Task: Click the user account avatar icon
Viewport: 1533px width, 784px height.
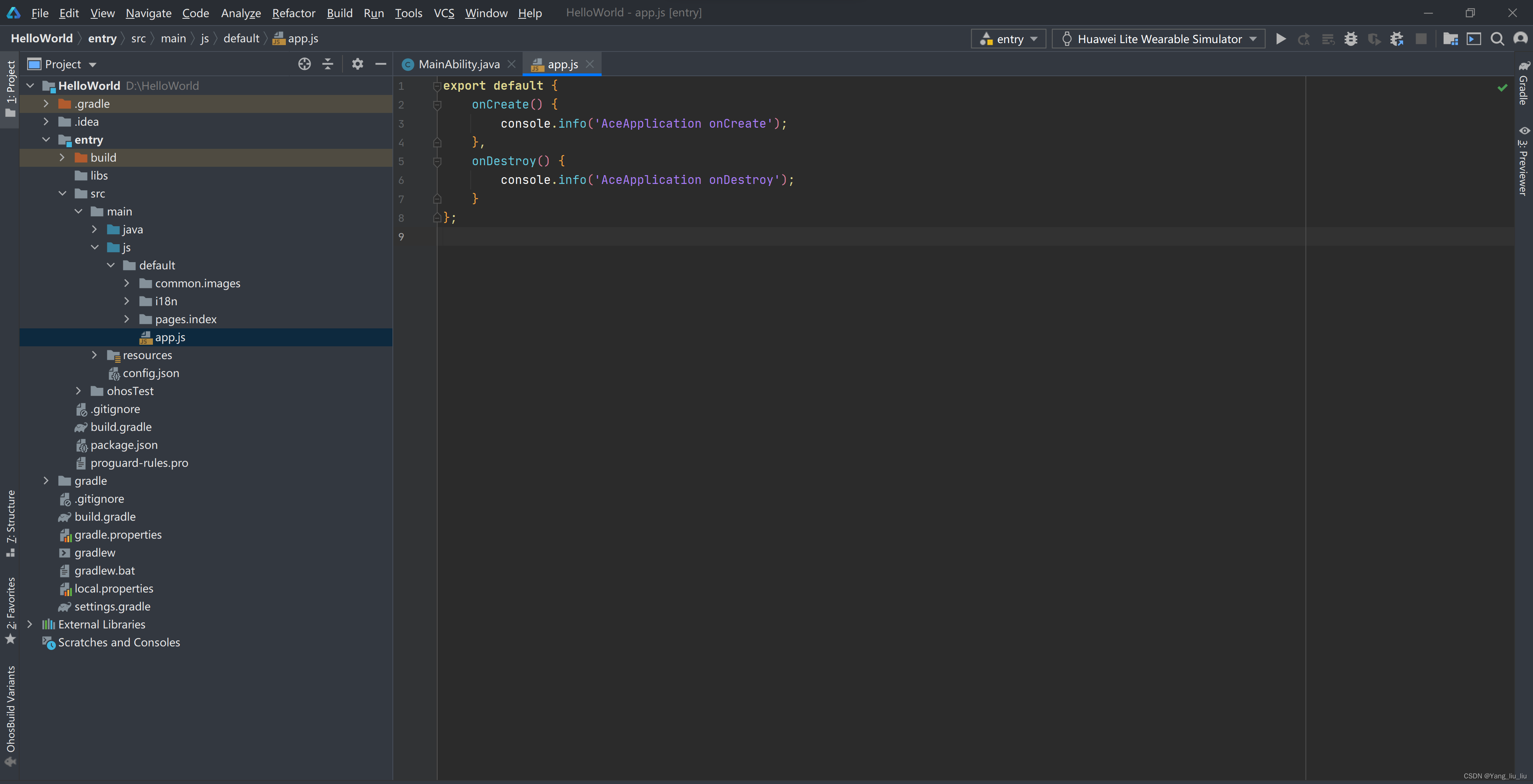Action: click(x=1521, y=39)
